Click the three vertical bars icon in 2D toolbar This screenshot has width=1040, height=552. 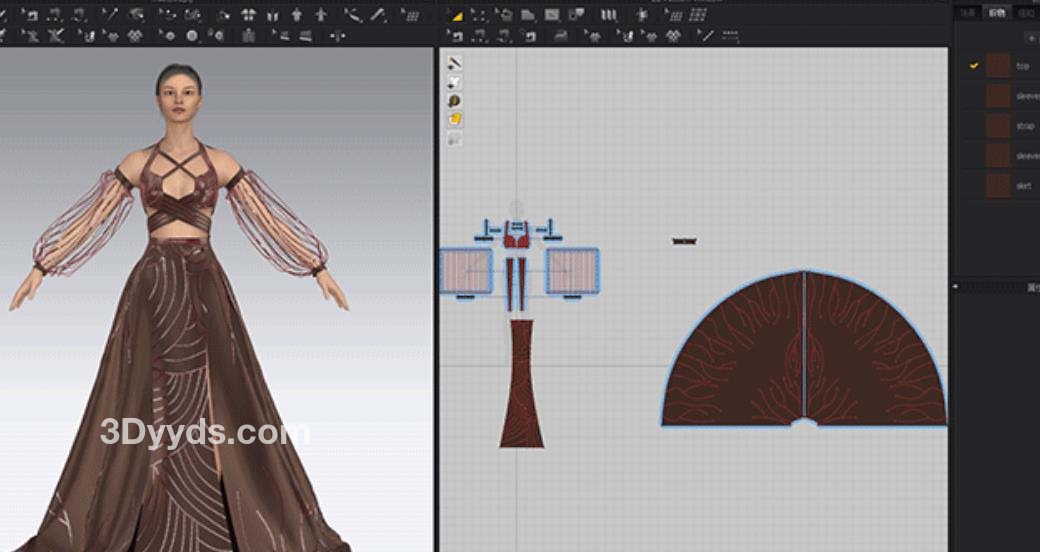[x=608, y=15]
